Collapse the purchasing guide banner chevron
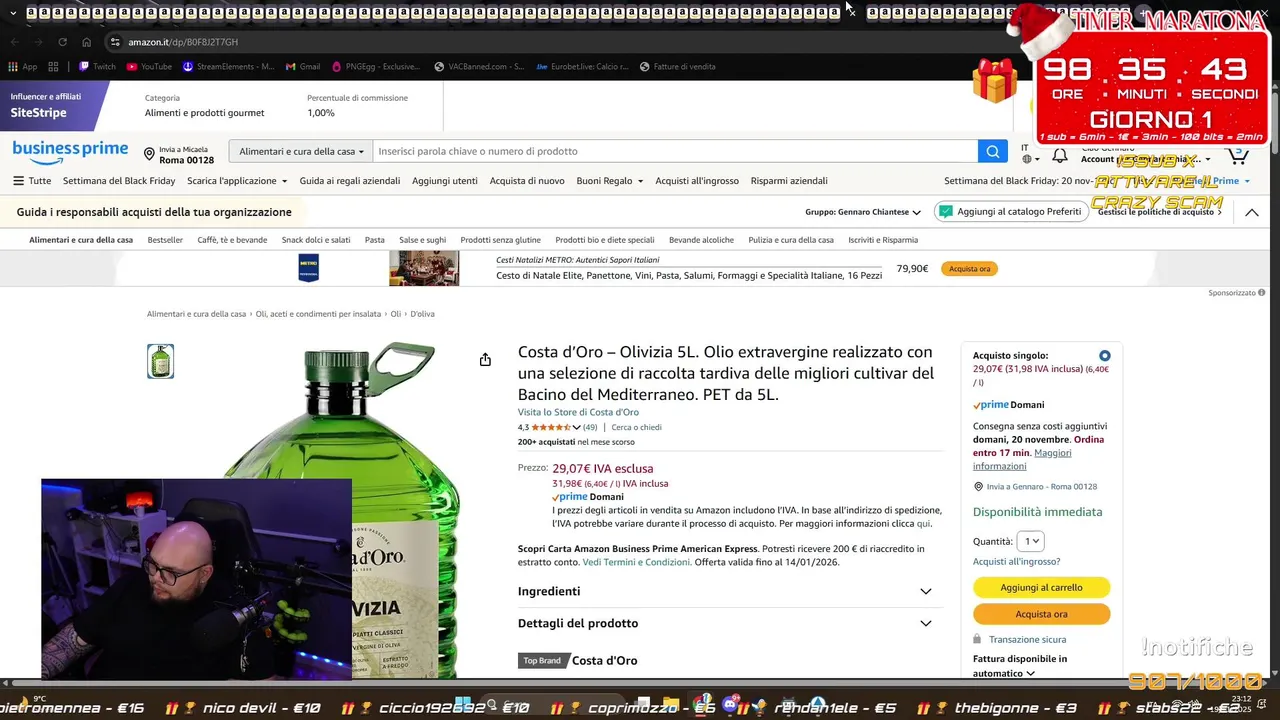Screen dimensions: 1280x720 pos(1252,212)
